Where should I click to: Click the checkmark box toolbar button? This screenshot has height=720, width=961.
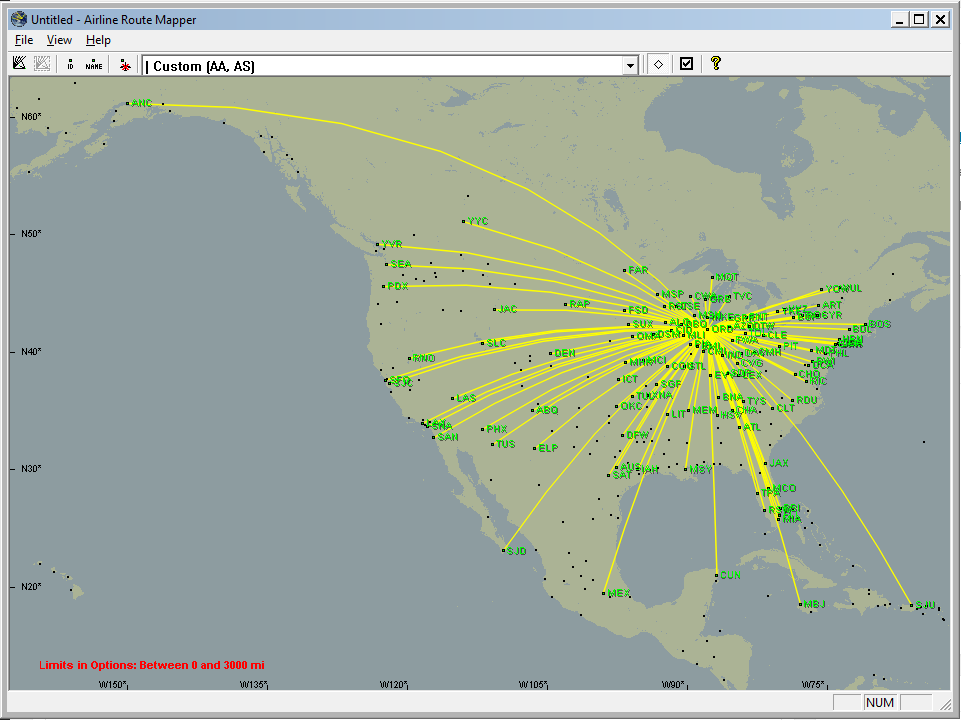pyautogui.click(x=686, y=64)
